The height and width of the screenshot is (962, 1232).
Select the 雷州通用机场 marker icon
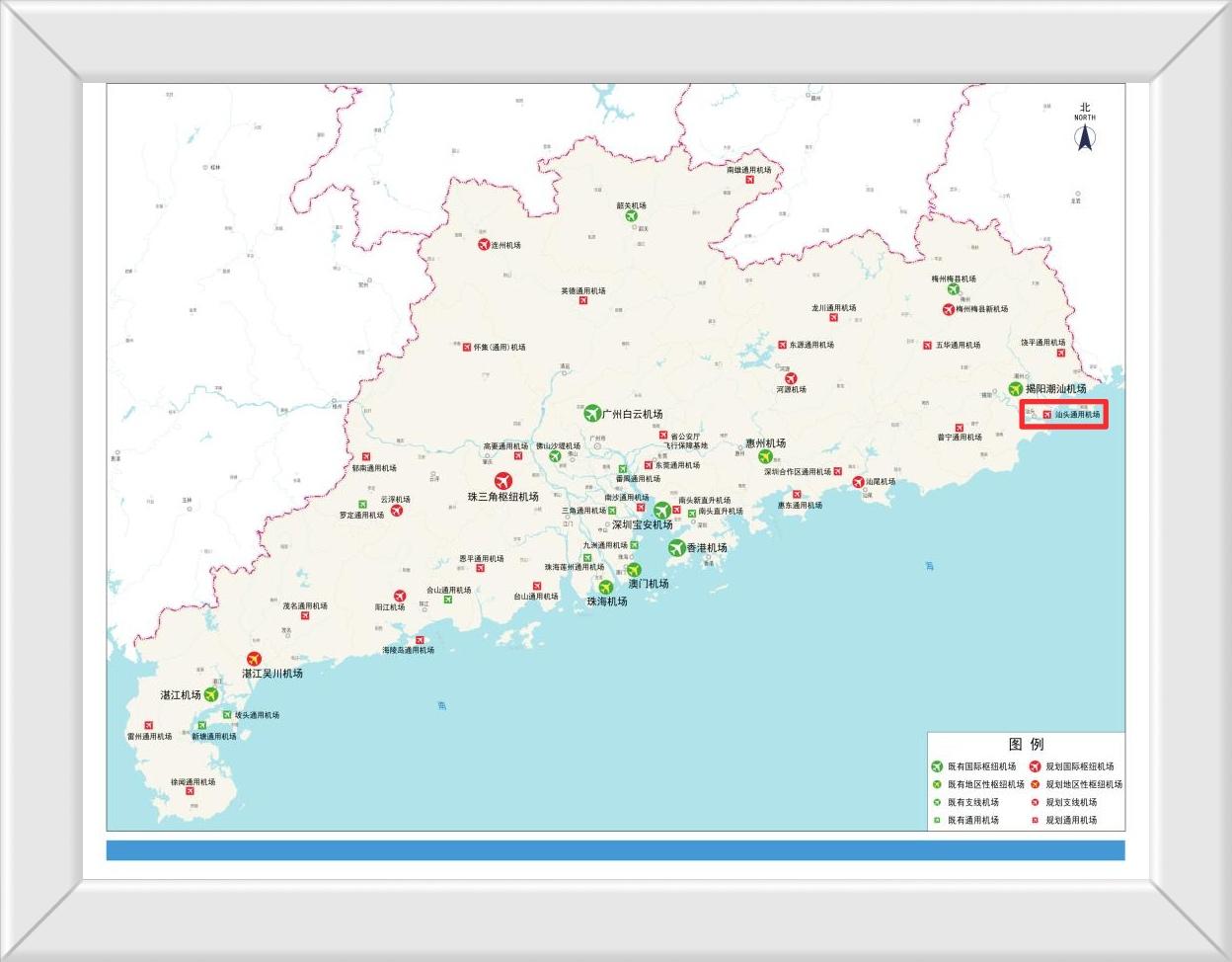(149, 726)
